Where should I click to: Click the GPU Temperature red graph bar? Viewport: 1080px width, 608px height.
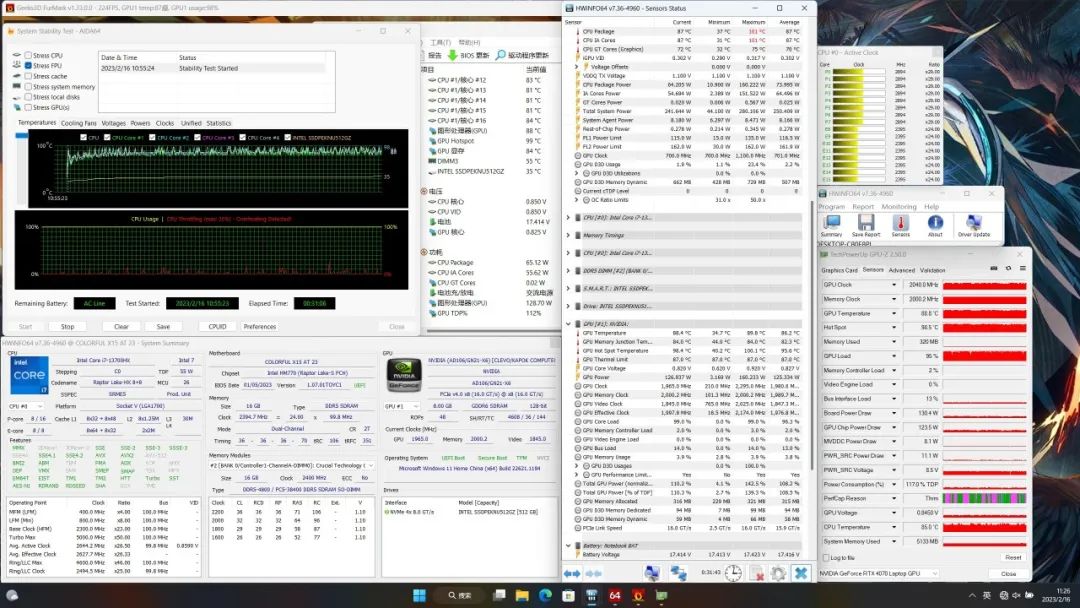point(984,313)
